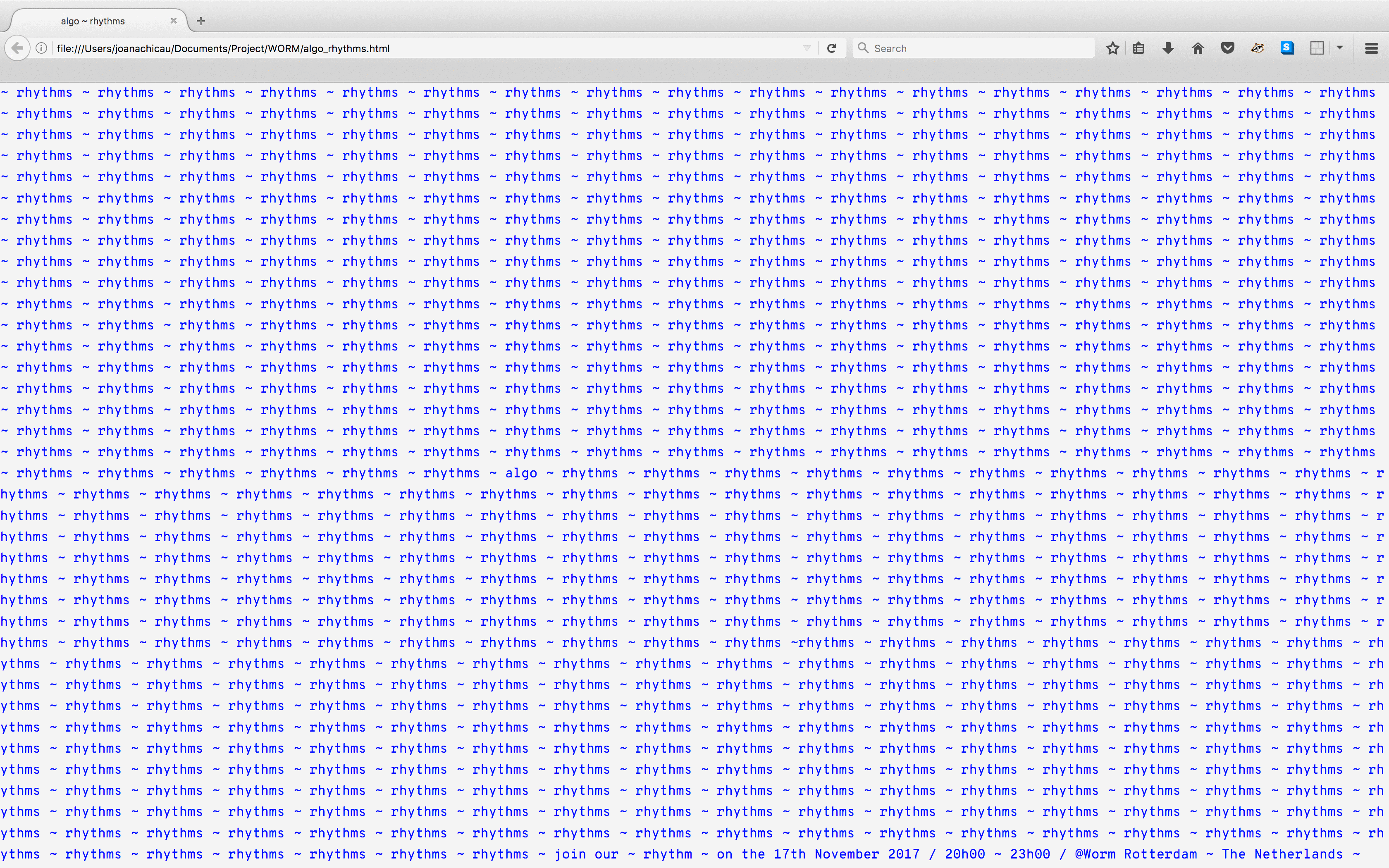Open the Downloads arrow panel
This screenshot has width=1389, height=868.
tap(1168, 48)
